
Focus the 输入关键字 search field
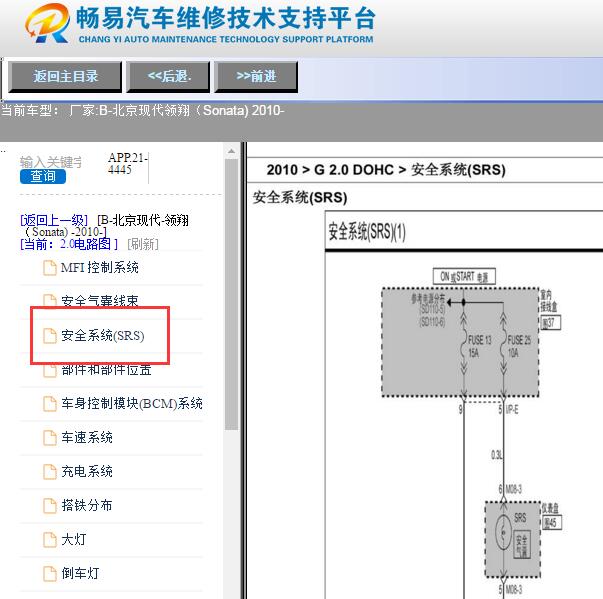pos(51,162)
